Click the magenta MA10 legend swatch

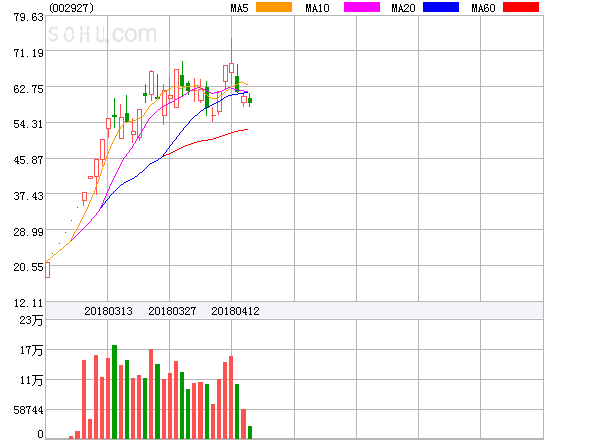(x=362, y=7)
